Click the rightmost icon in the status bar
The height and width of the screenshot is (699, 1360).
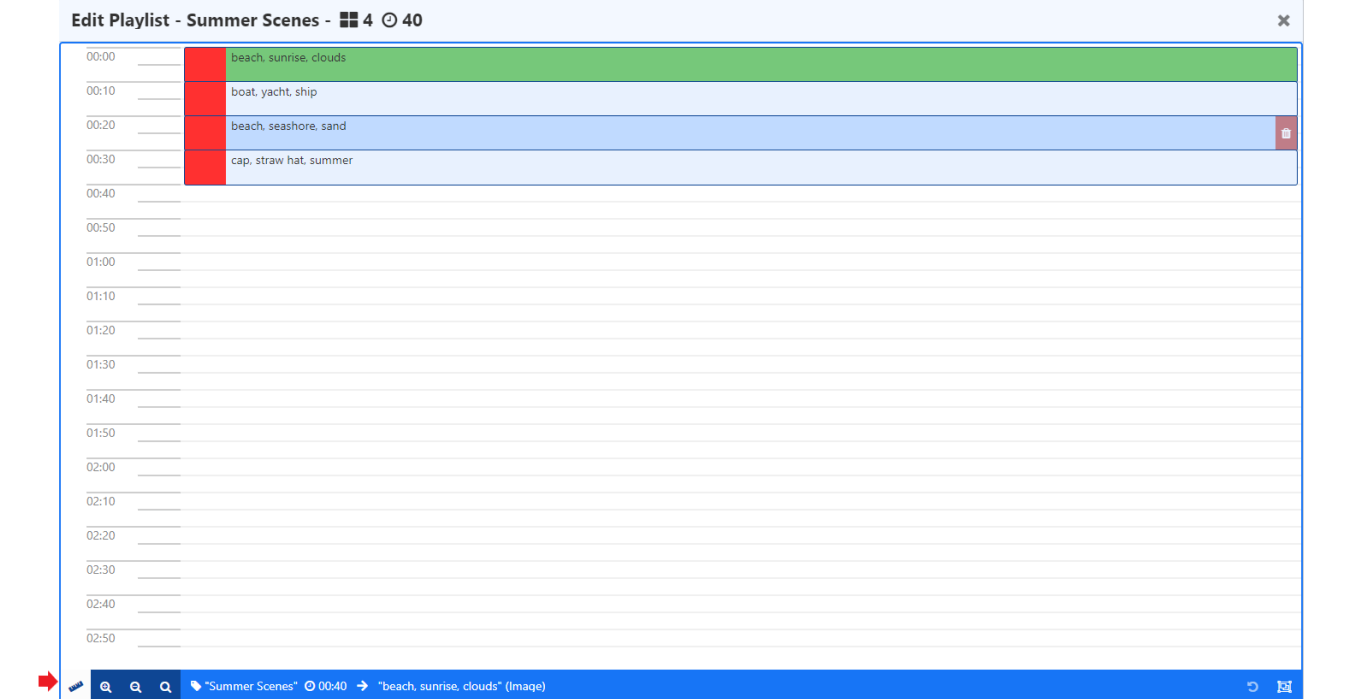tap(1285, 687)
